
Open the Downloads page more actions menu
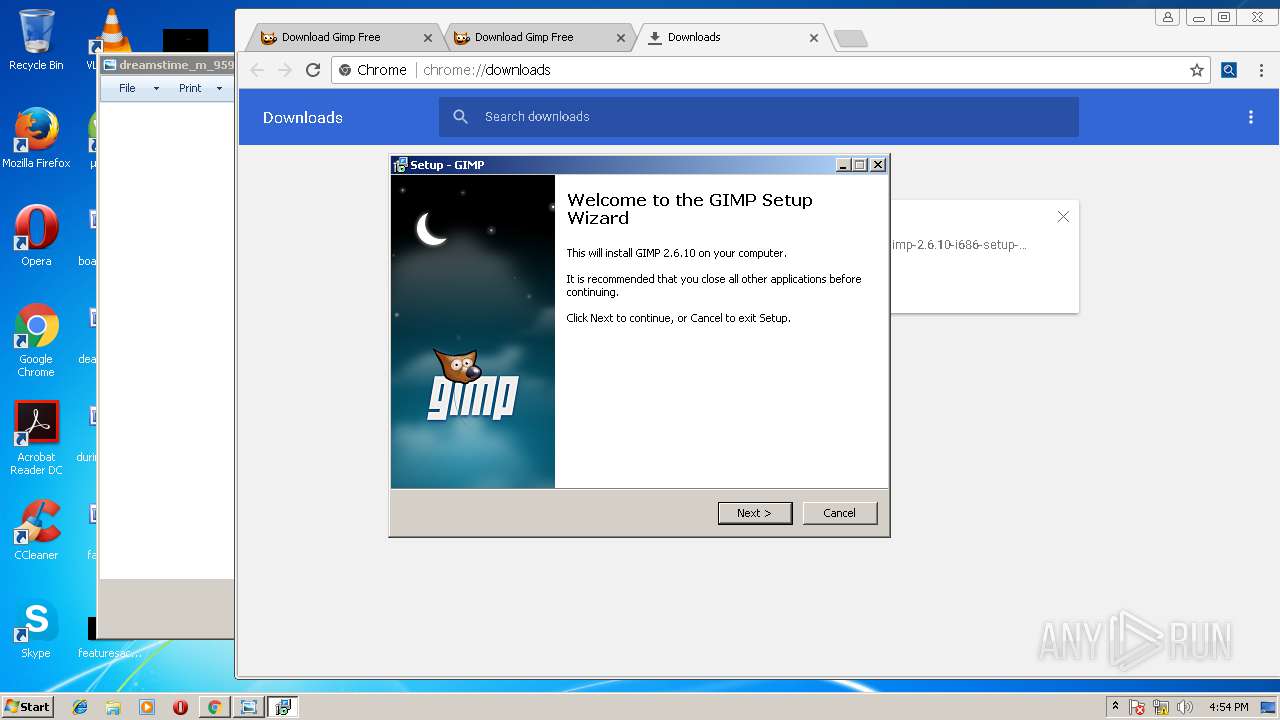1250,117
